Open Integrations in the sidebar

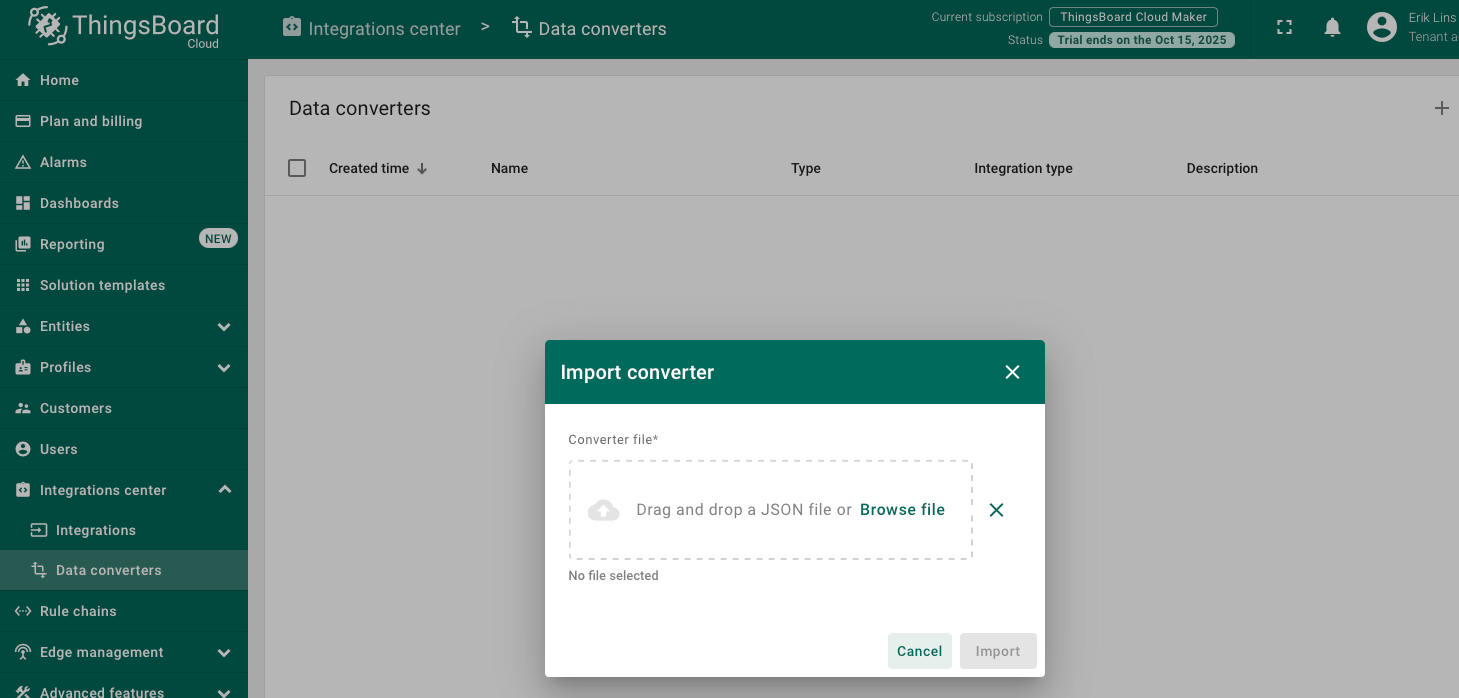click(x=95, y=530)
